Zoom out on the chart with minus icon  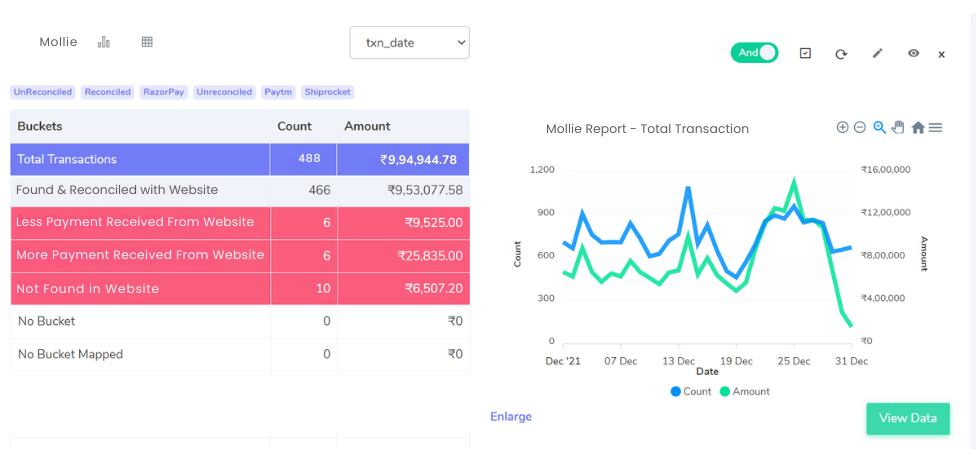click(860, 127)
